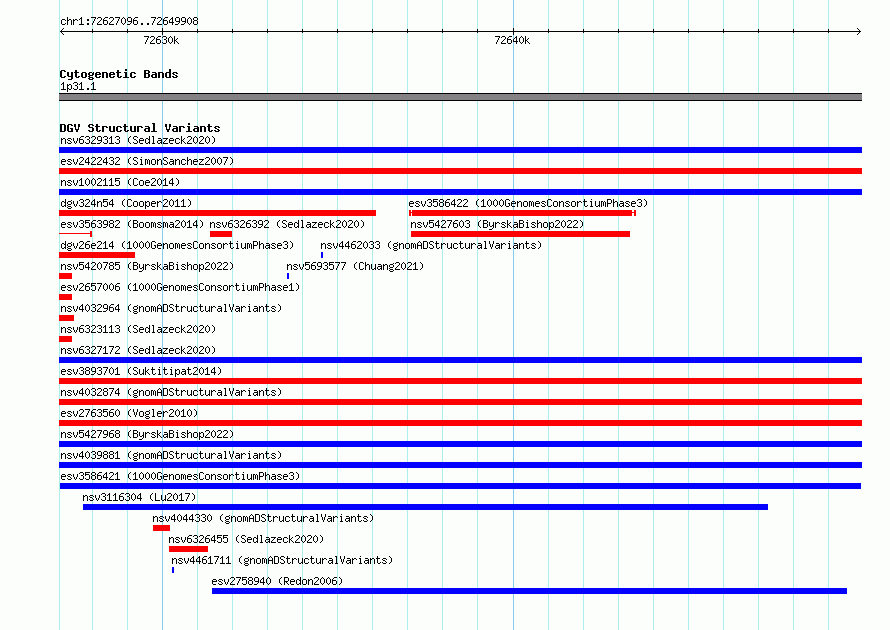Select the red dgv26e214 feature bar
This screenshot has height=630, width=890.
tap(97, 255)
